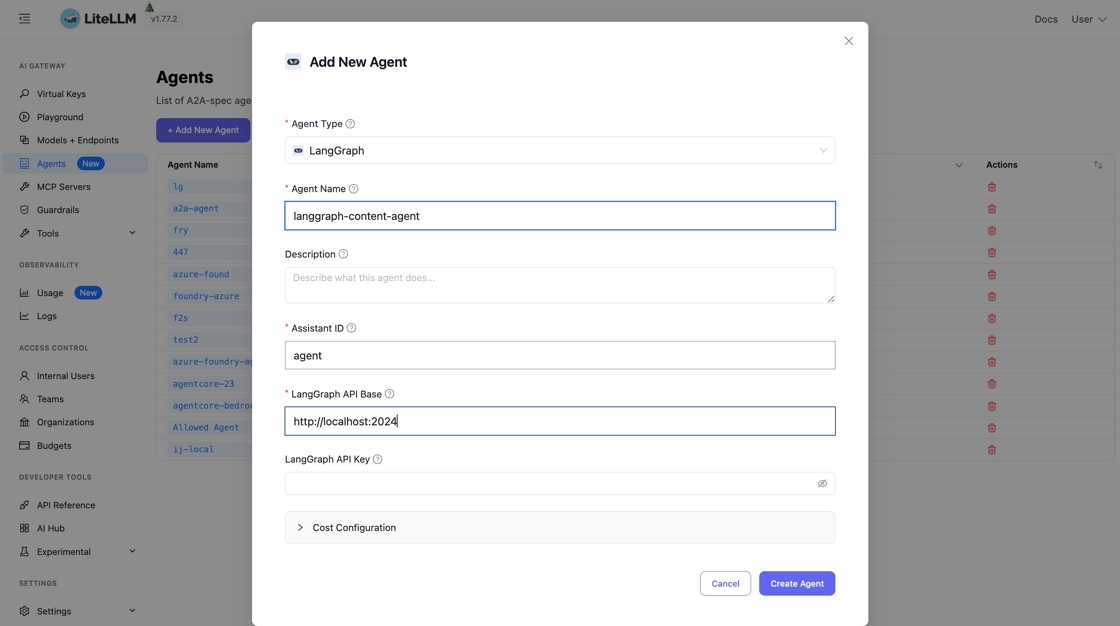Expand the Tools sidebar submenu
Viewport: 1120px width, 626px height.
pos(132,233)
